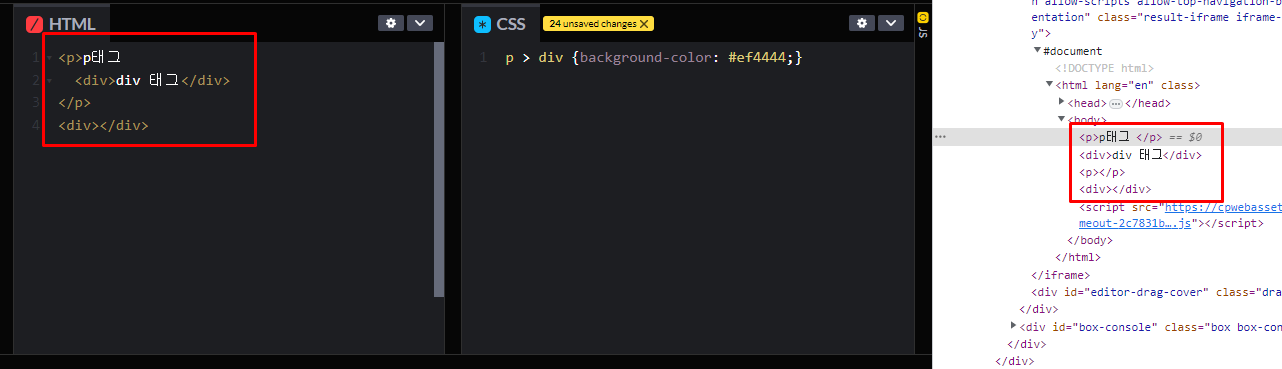
Task: Click CSS line 1 code text
Action: (x=654, y=58)
